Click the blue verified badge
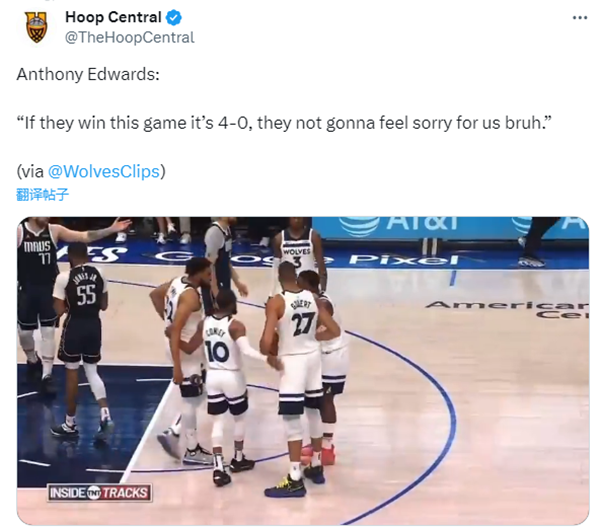600x527 pixels. click(174, 18)
